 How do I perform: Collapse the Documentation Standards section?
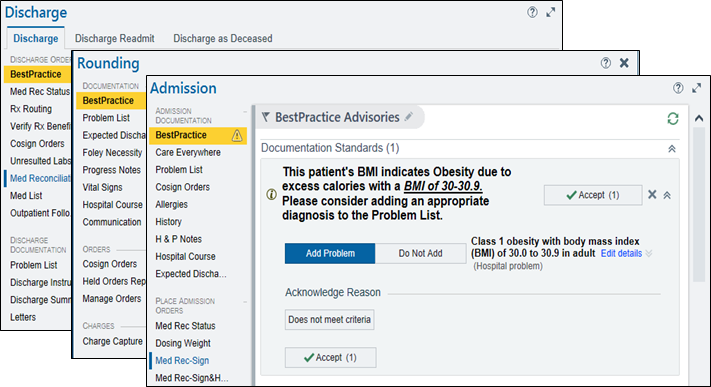[x=672, y=148]
